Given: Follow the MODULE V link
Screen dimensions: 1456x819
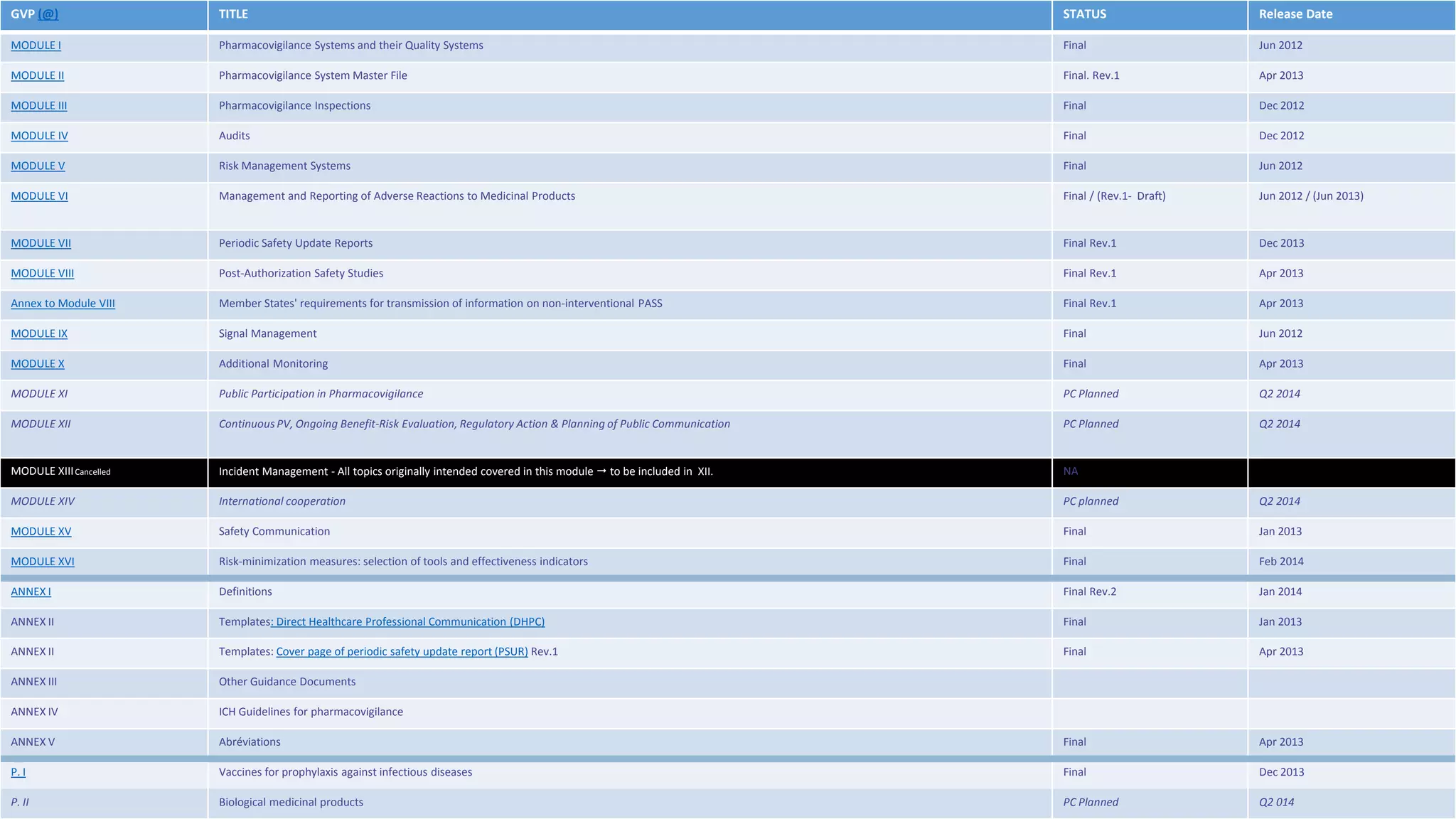Looking at the screenshot, I should [38, 166].
